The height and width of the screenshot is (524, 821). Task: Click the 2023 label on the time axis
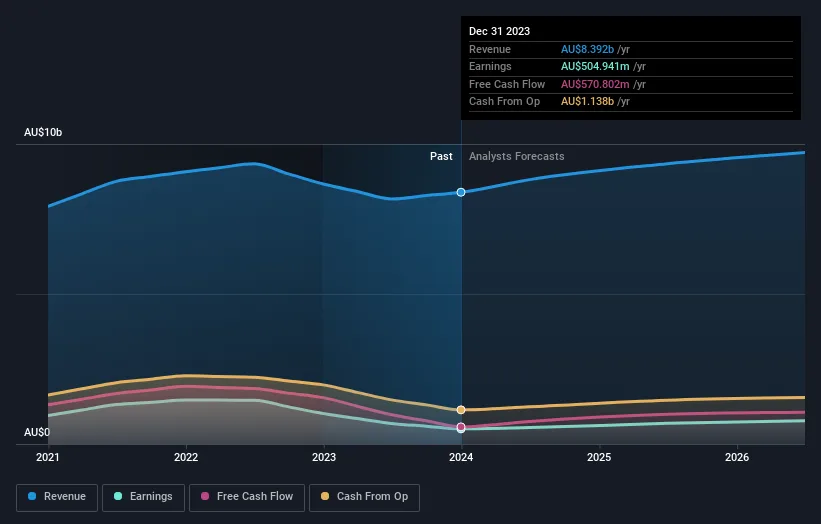point(324,457)
